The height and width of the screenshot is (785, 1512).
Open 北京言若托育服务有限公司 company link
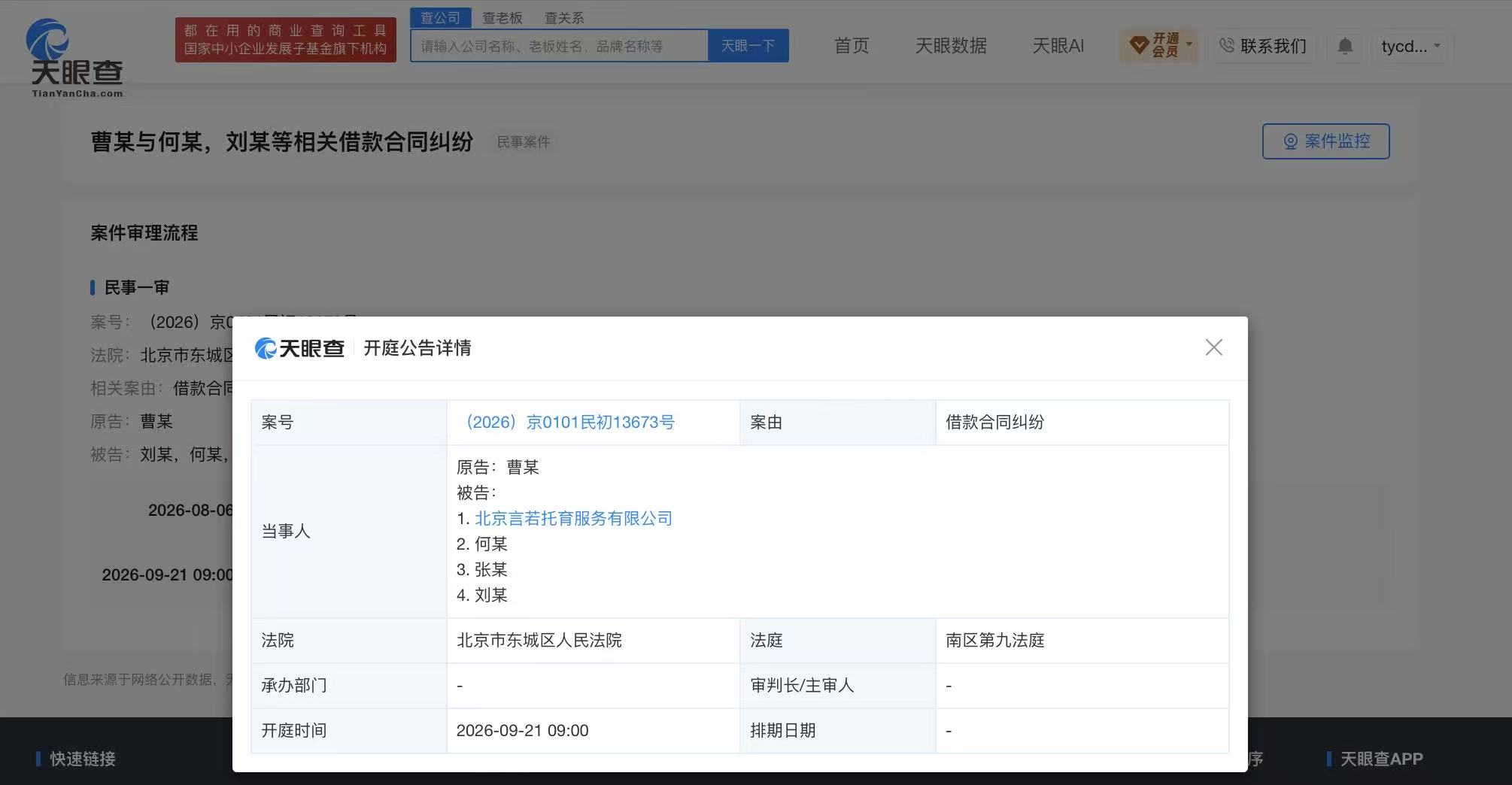point(573,519)
